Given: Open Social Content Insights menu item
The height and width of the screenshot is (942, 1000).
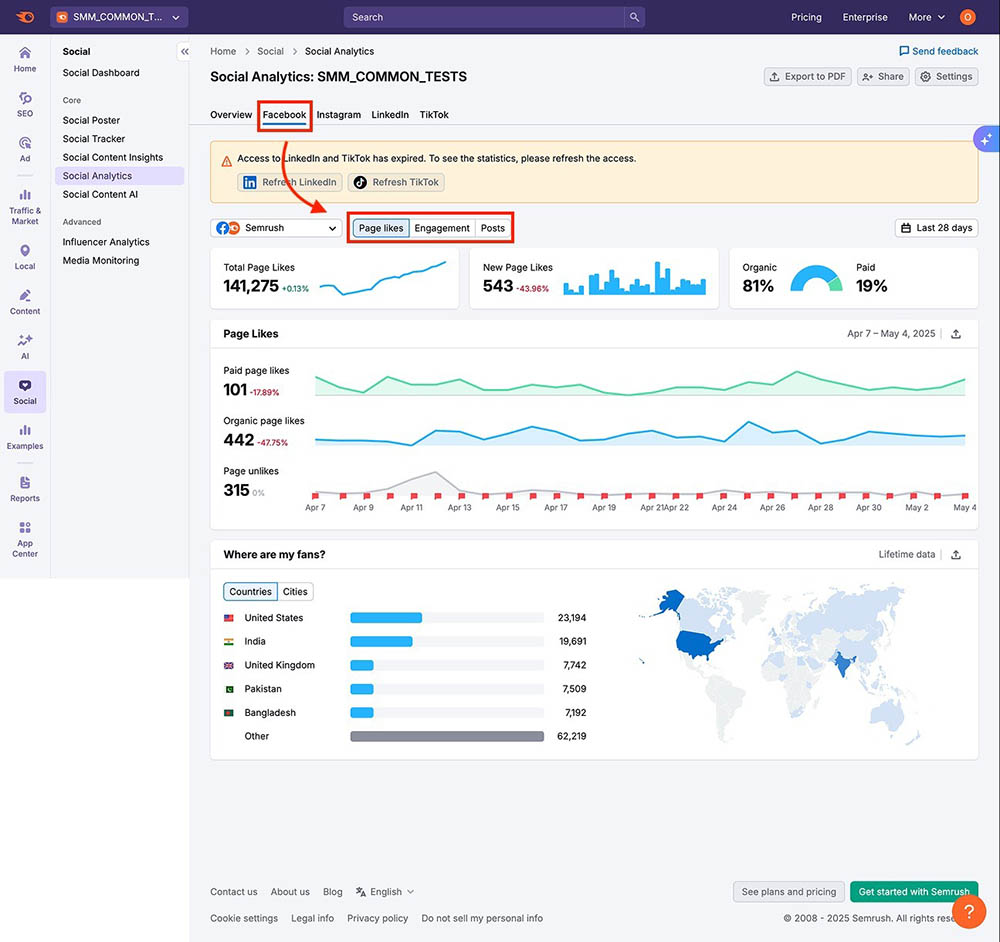Looking at the screenshot, I should (112, 157).
